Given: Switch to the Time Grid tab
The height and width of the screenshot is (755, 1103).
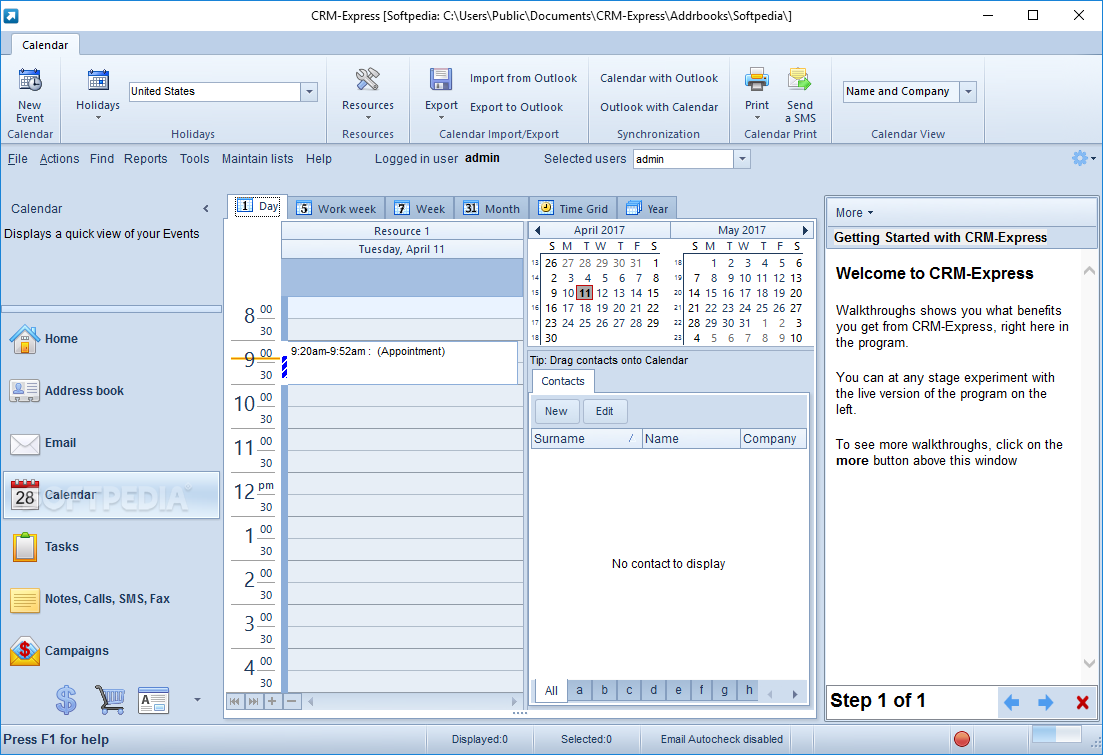Looking at the screenshot, I should click(573, 208).
